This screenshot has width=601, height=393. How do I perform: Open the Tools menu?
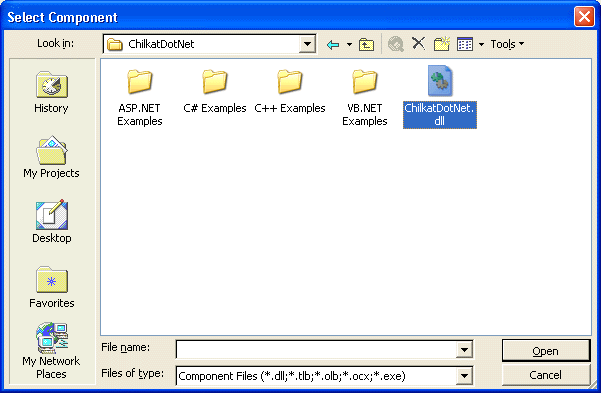(x=507, y=44)
